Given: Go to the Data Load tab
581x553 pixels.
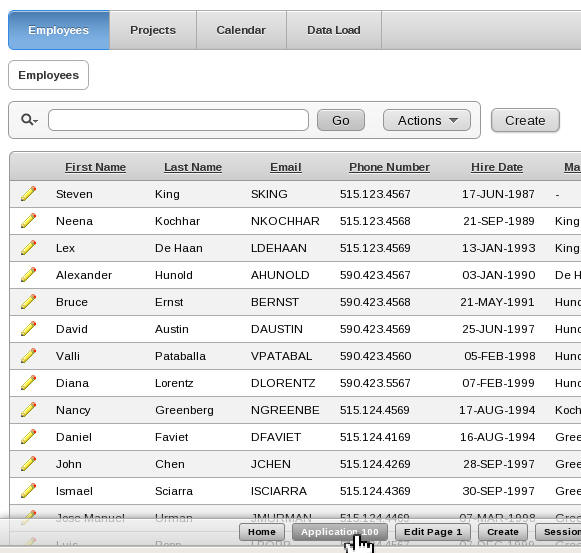Looking at the screenshot, I should coord(334,30).
